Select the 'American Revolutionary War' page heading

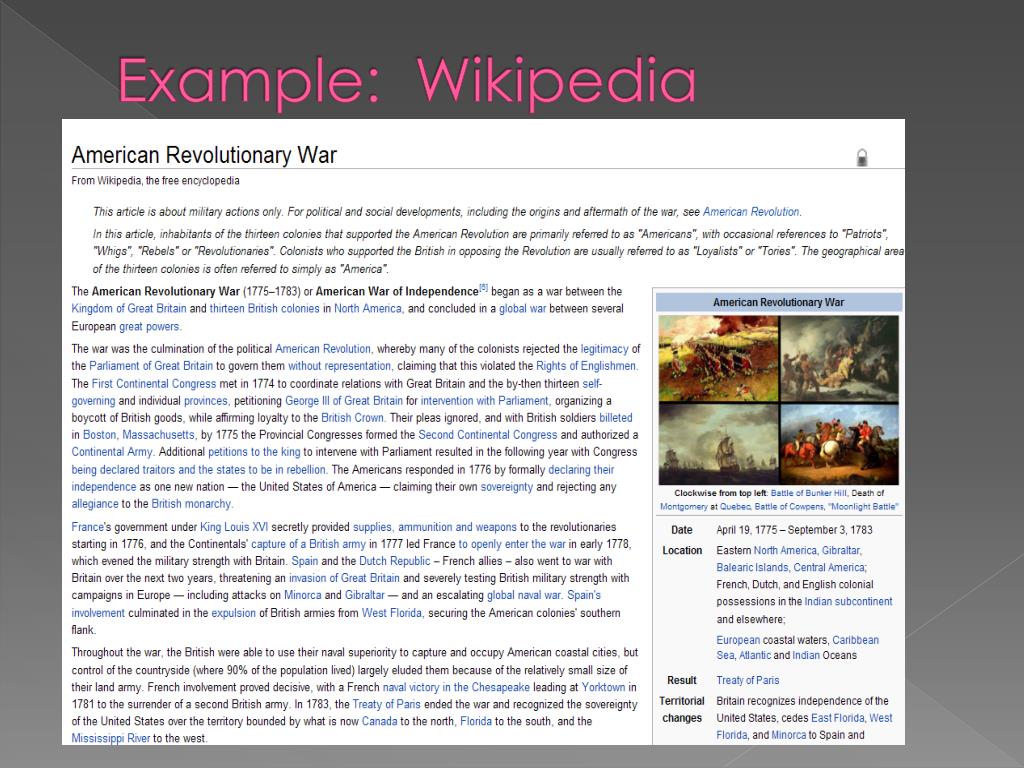point(204,155)
